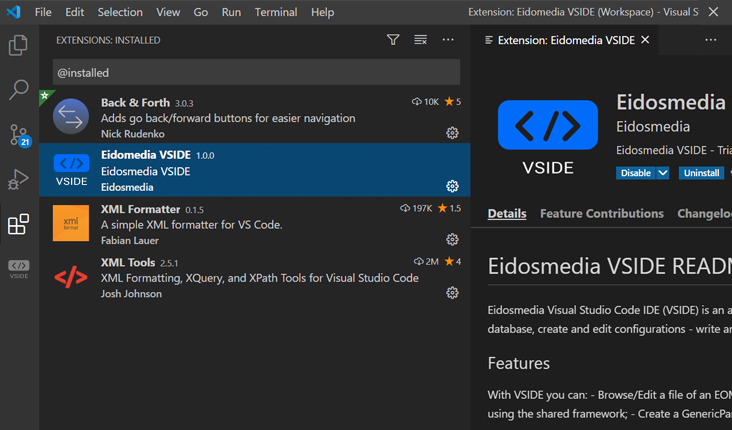Open the Selection menu
Viewport: 732px width, 430px height.
coord(120,12)
